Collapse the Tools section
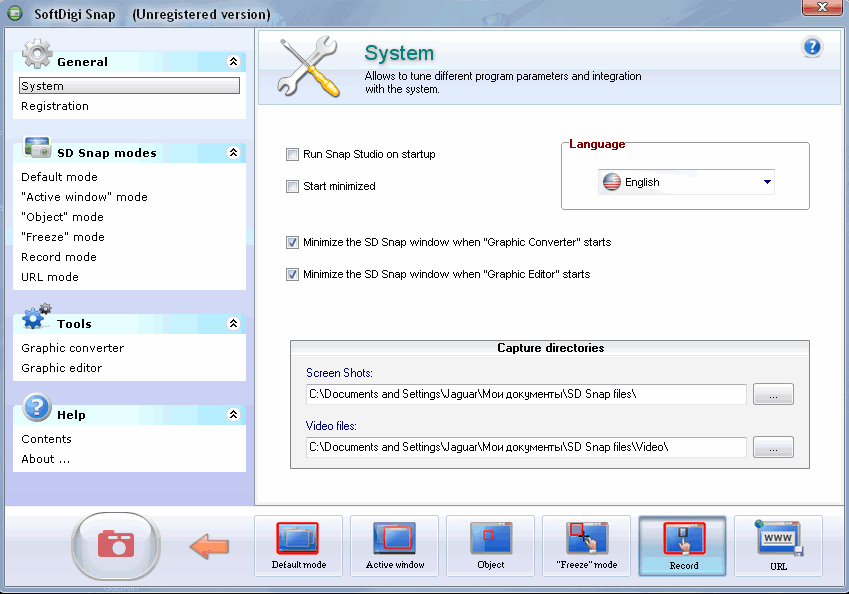This screenshot has height=594, width=849. coord(233,324)
